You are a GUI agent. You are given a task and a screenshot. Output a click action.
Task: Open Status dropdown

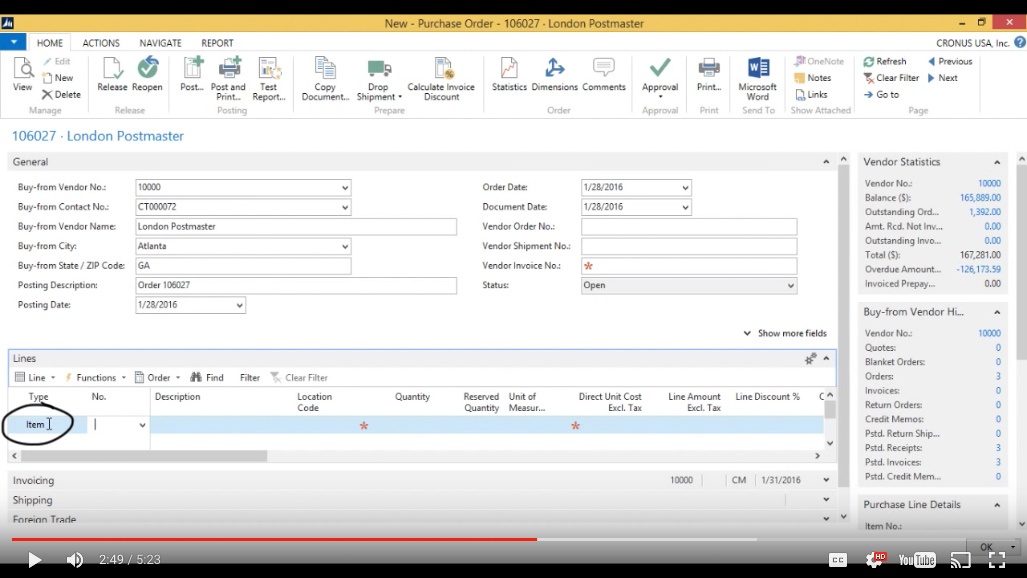point(791,286)
